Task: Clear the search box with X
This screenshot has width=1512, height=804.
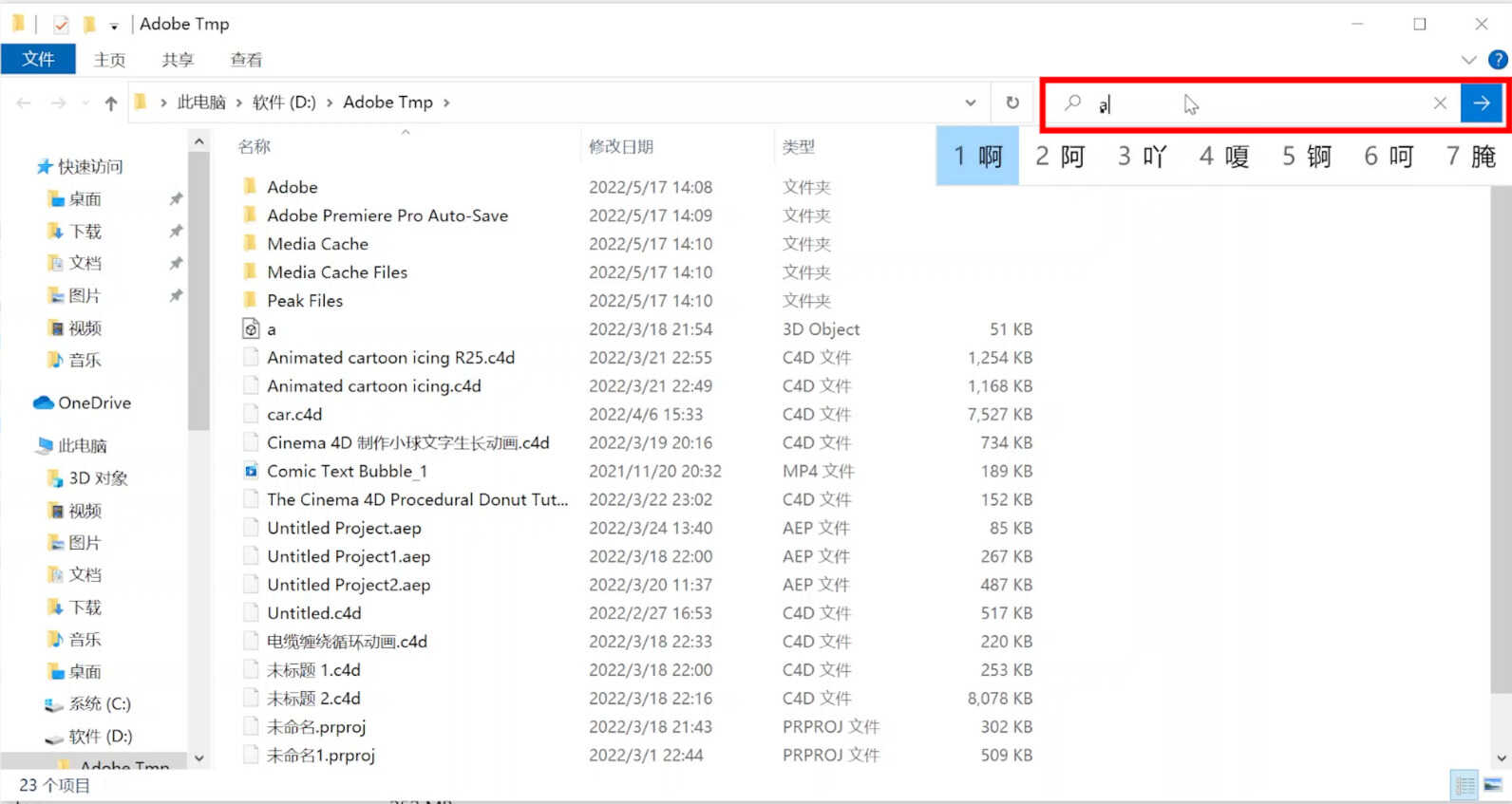Action: (1440, 103)
